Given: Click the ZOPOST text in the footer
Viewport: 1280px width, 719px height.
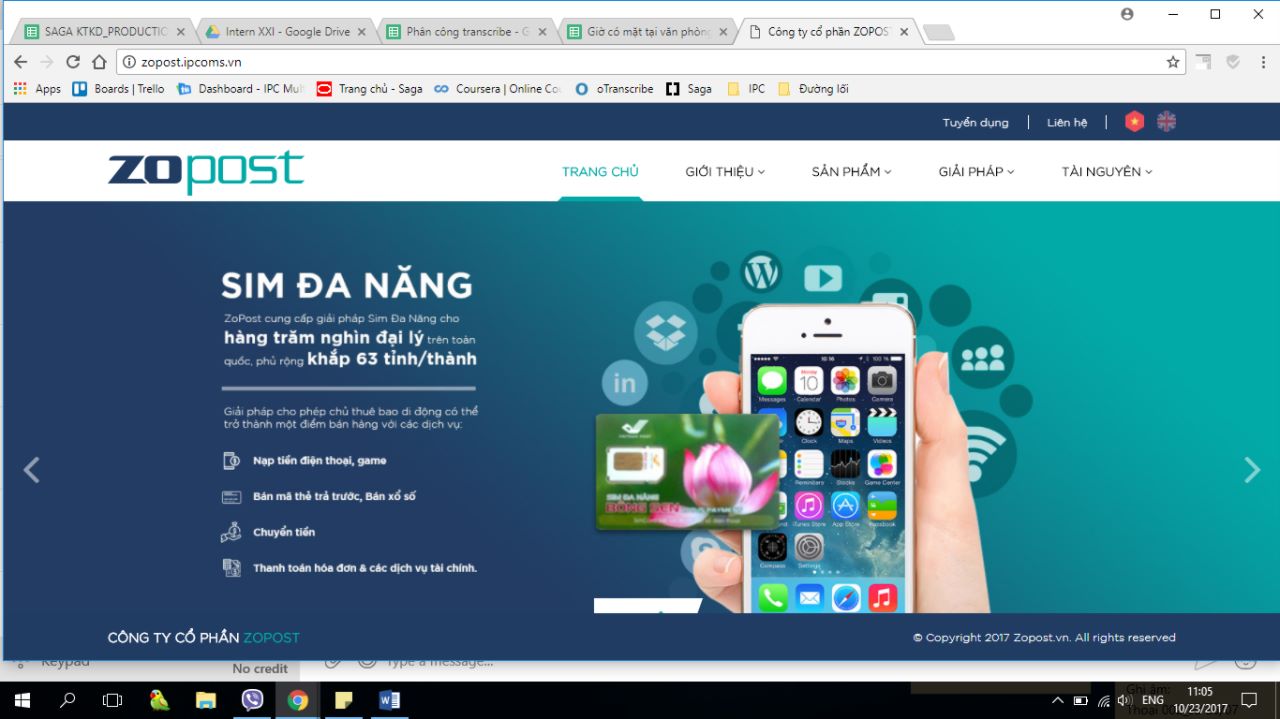Looking at the screenshot, I should (x=271, y=637).
